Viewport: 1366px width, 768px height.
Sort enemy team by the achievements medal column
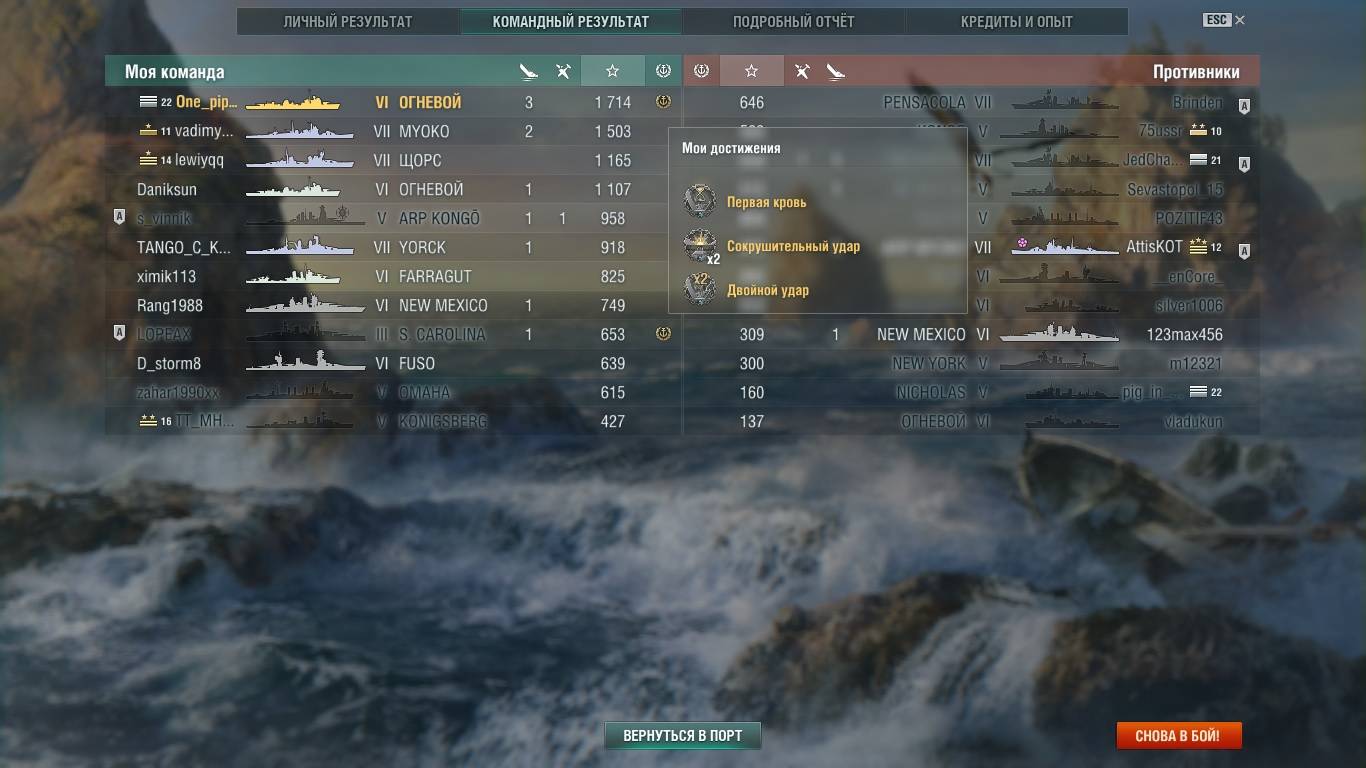(701, 71)
